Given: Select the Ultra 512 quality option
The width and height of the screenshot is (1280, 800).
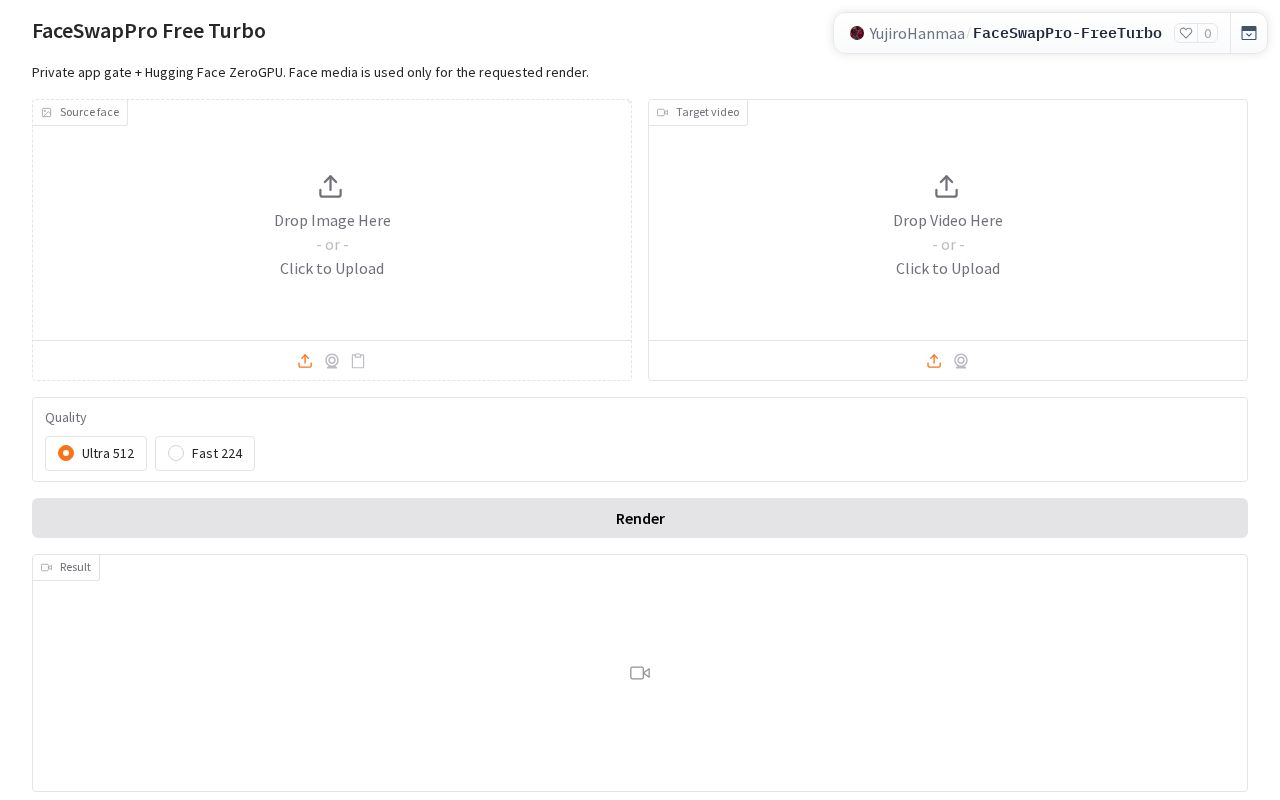Looking at the screenshot, I should coord(96,453).
